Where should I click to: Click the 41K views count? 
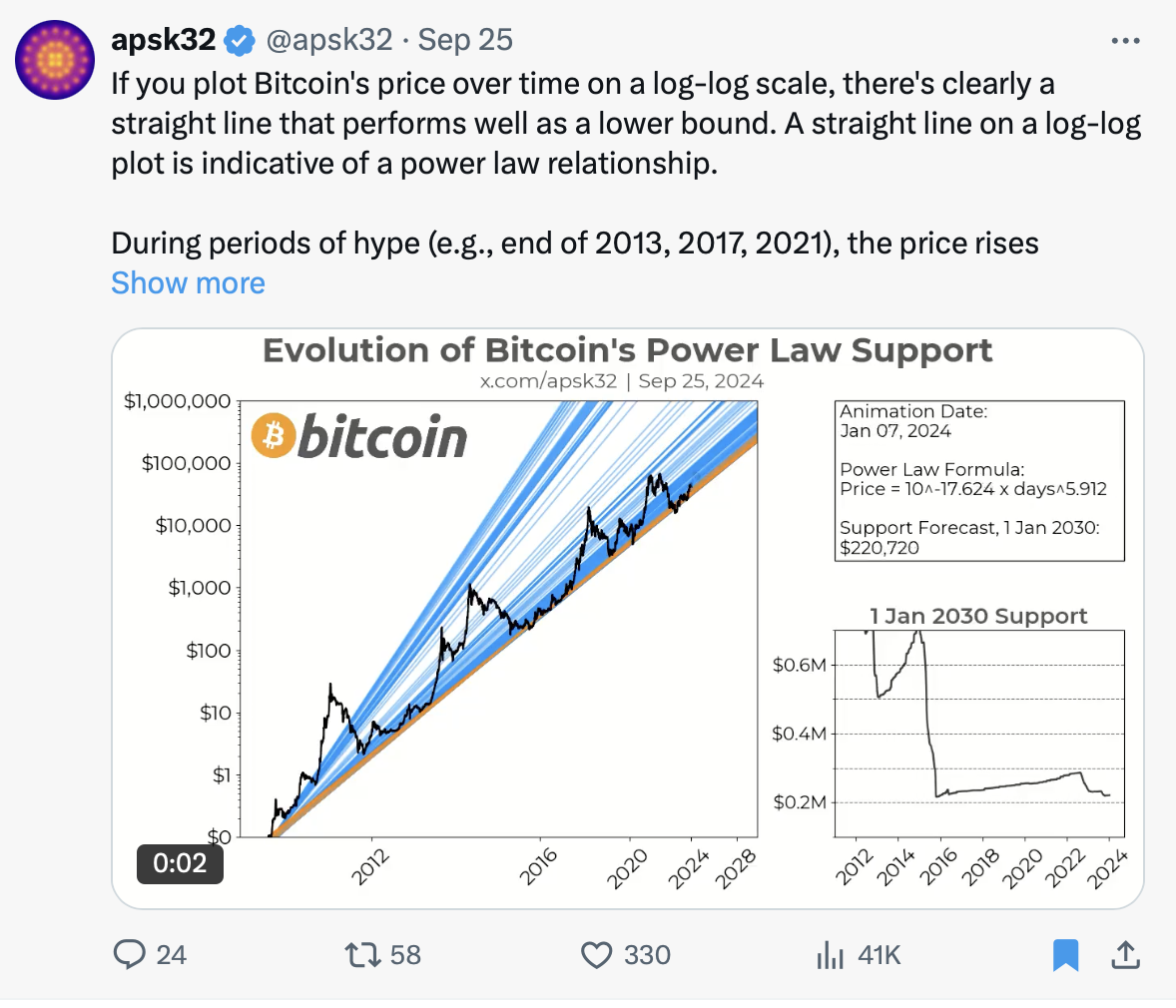(879, 955)
